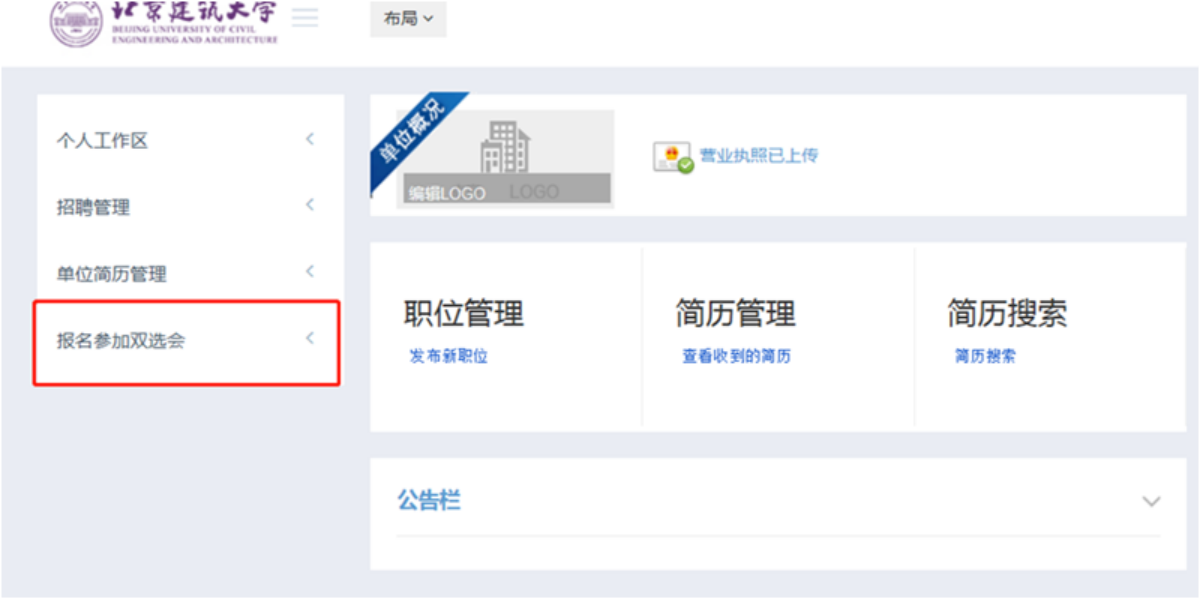1200x599 pixels.
Task: Click the blue 简历搜索 link
Action: (984, 356)
